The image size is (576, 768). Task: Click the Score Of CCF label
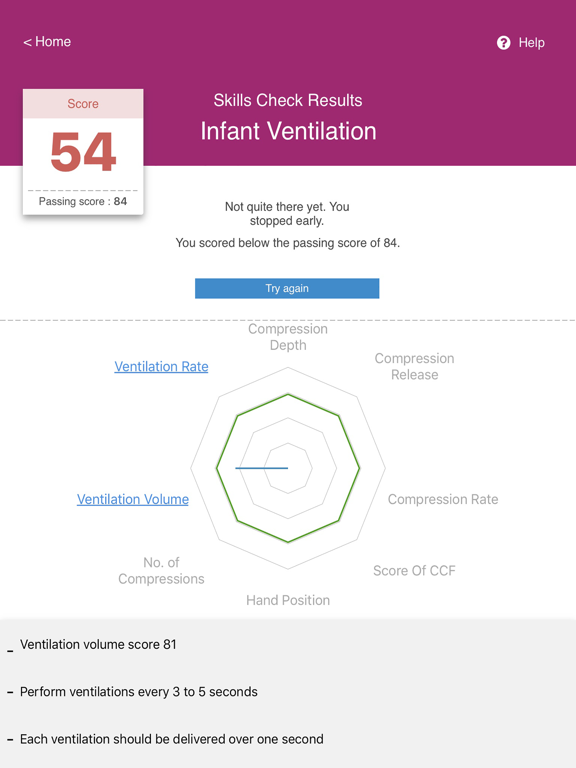point(414,571)
